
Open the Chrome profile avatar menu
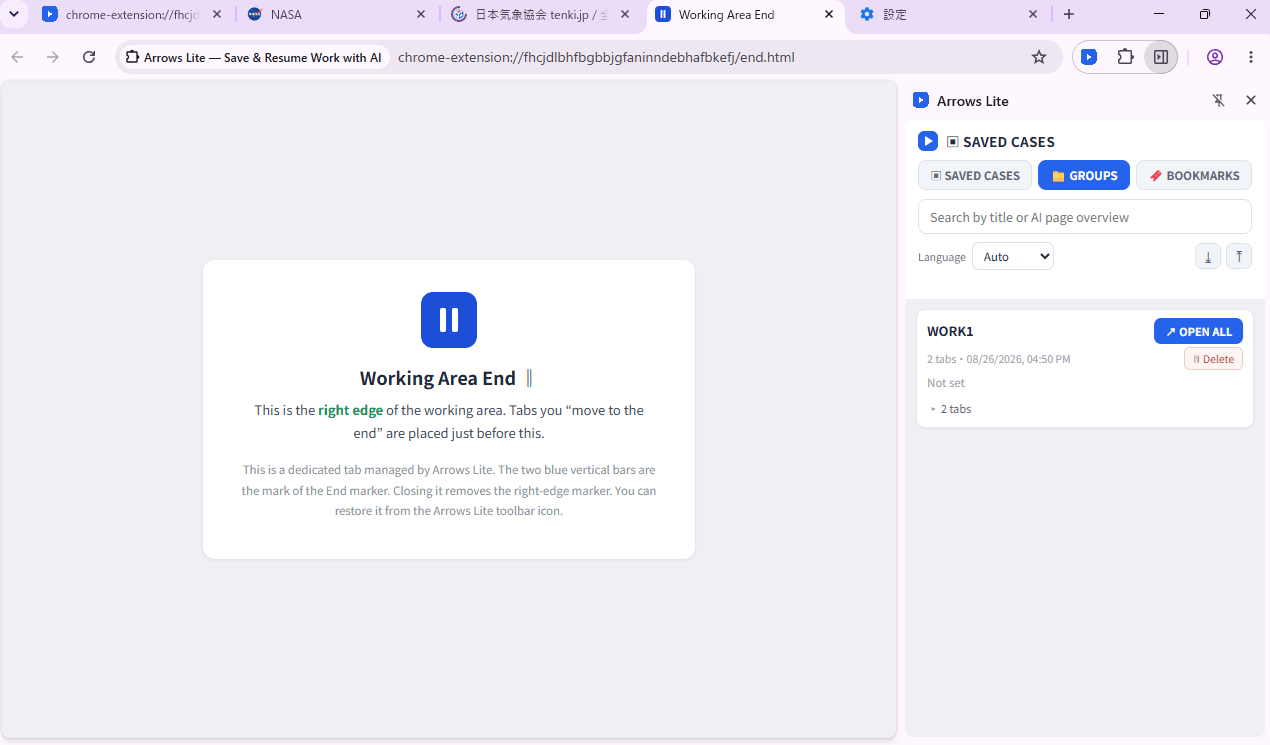pyautogui.click(x=1215, y=57)
